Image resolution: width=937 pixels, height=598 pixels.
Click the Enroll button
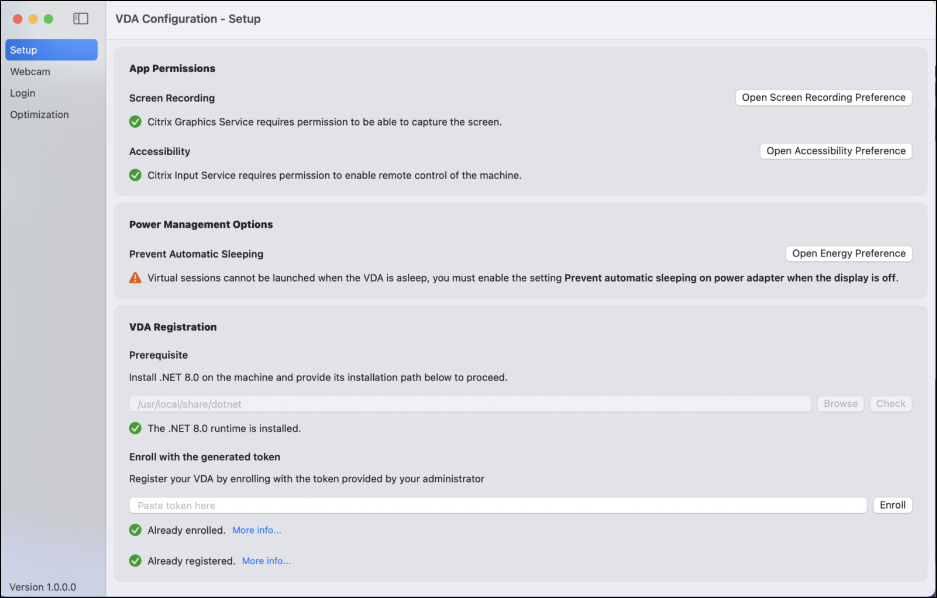click(892, 505)
